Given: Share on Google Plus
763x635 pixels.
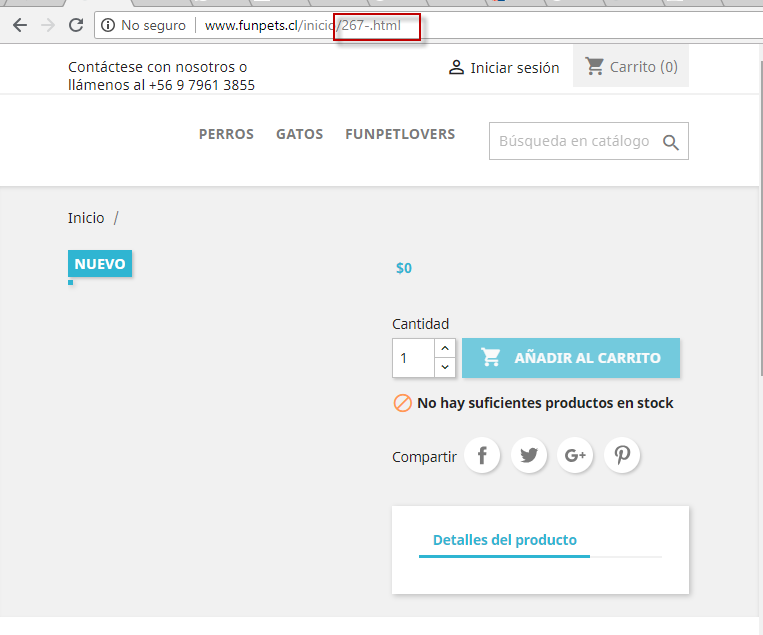Looking at the screenshot, I should click(575, 455).
